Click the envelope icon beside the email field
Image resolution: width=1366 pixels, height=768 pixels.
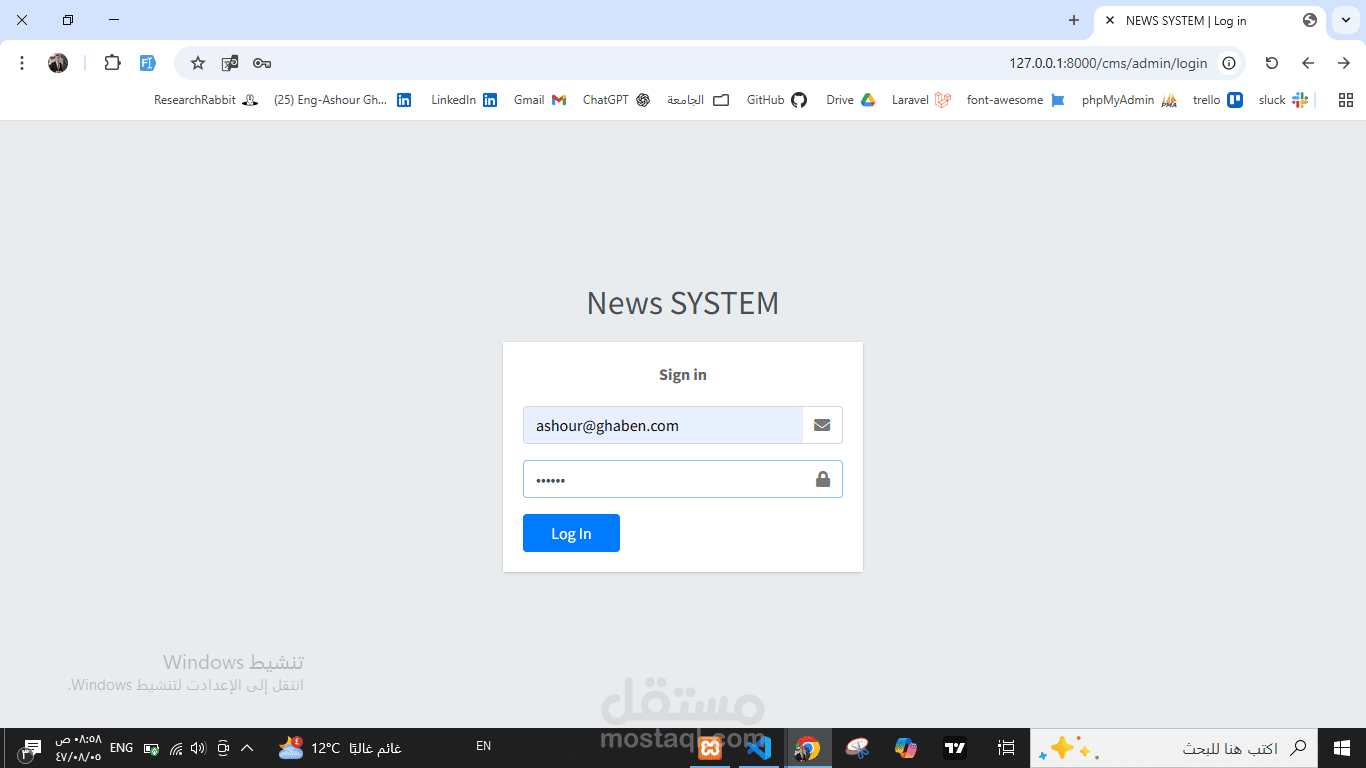pos(822,424)
